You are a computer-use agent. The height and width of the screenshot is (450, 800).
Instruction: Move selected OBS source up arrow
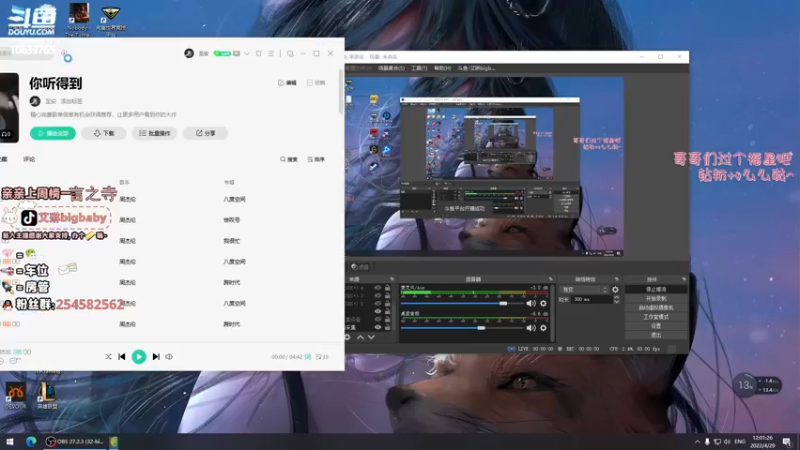tap(360, 337)
